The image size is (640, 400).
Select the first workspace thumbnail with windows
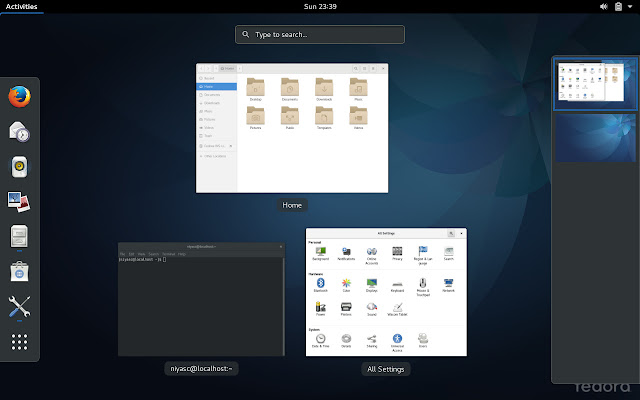point(595,84)
